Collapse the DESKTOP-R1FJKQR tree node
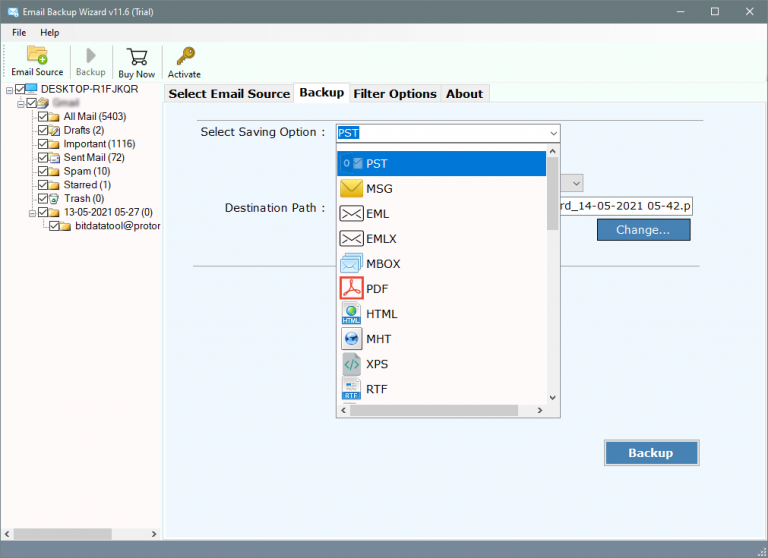 click(9, 90)
